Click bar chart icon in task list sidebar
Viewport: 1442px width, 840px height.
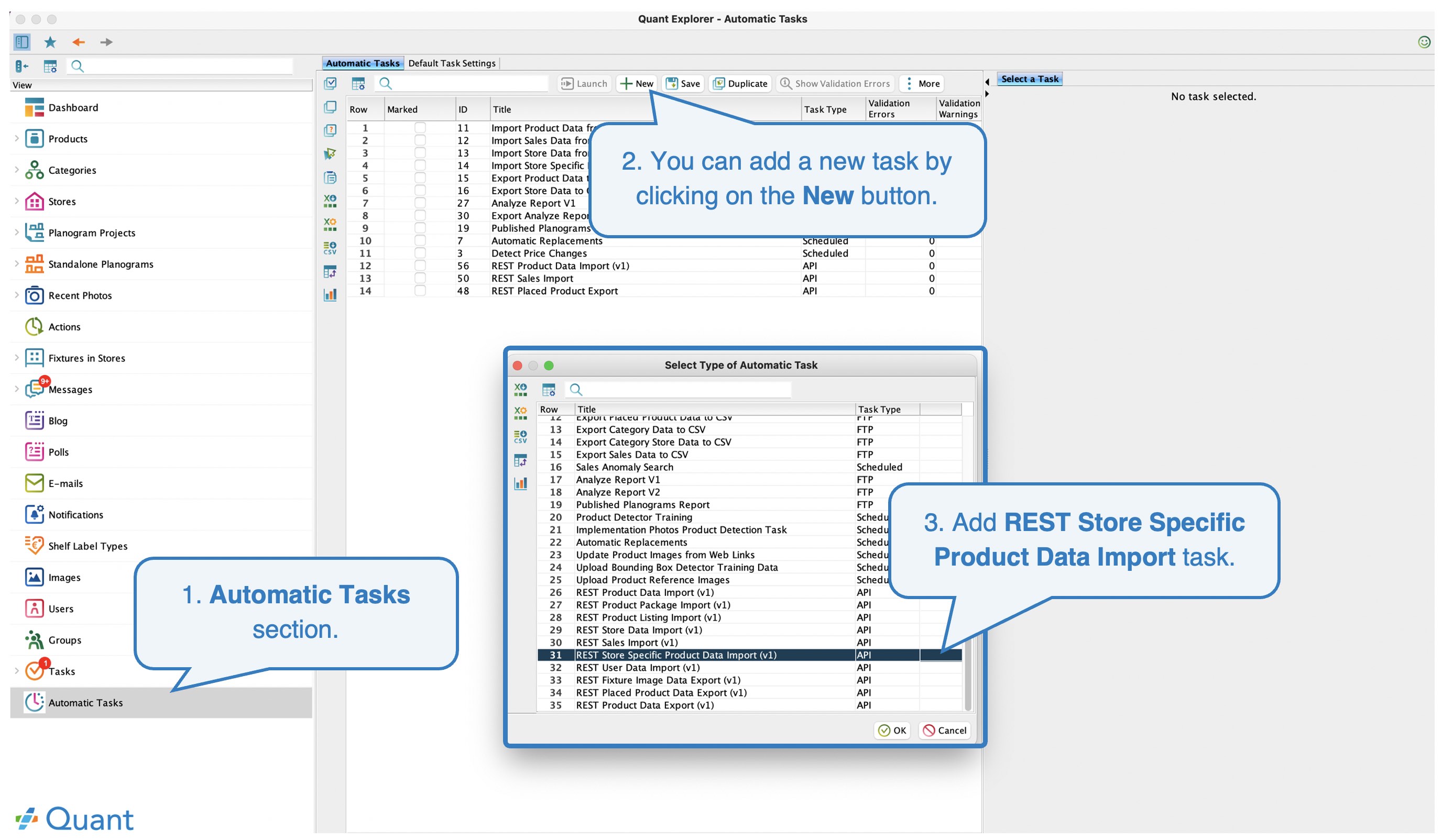click(330, 294)
